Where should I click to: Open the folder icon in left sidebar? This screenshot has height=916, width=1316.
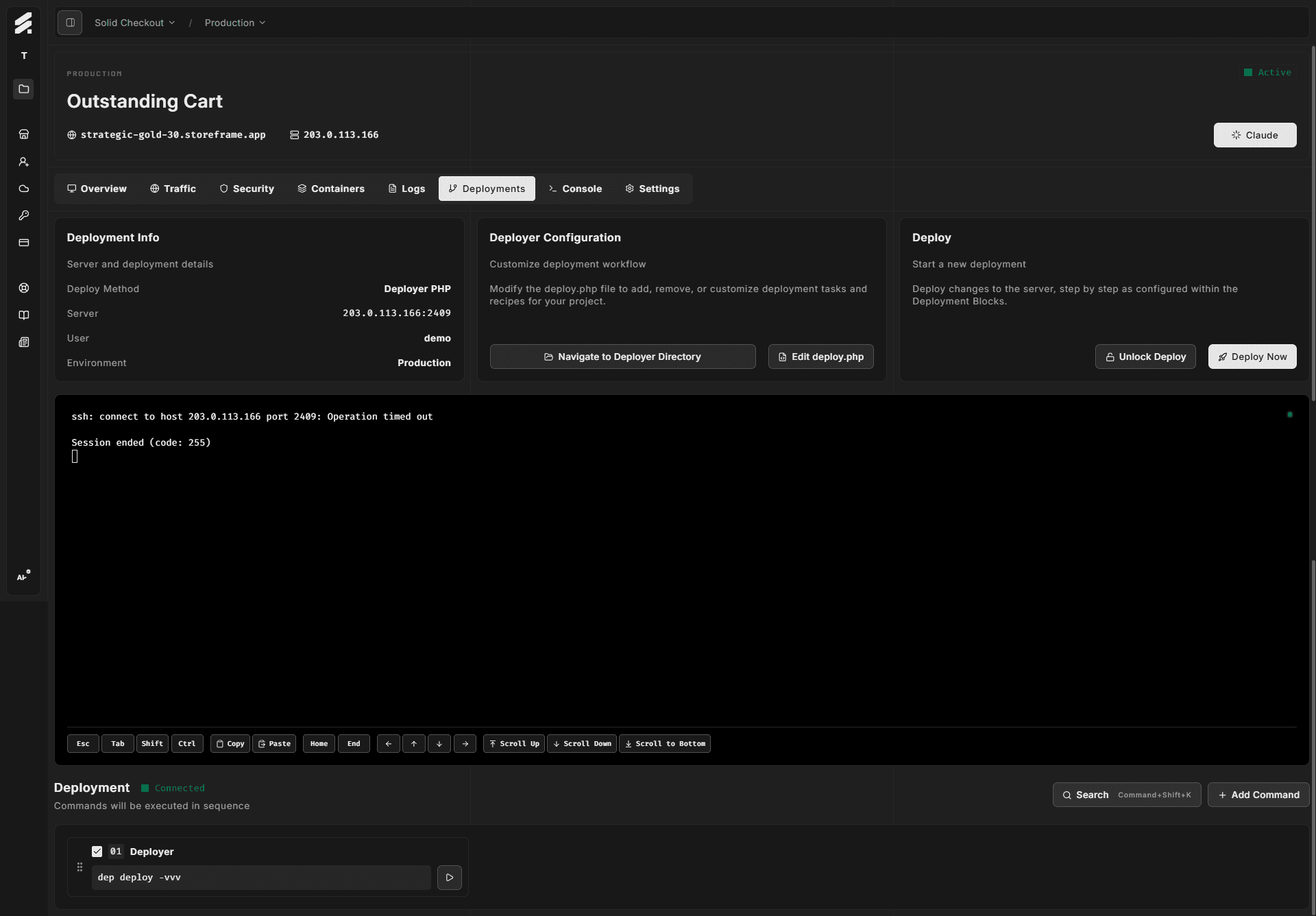(x=23, y=89)
